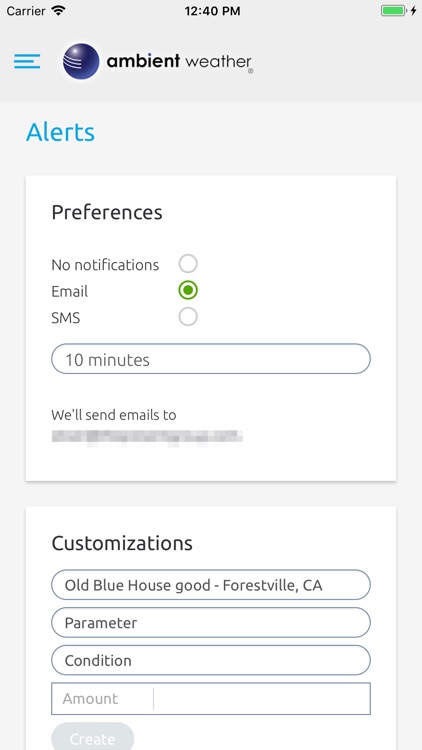Tap the Ambient Weather globe logo
This screenshot has width=422, height=750.
click(81, 61)
